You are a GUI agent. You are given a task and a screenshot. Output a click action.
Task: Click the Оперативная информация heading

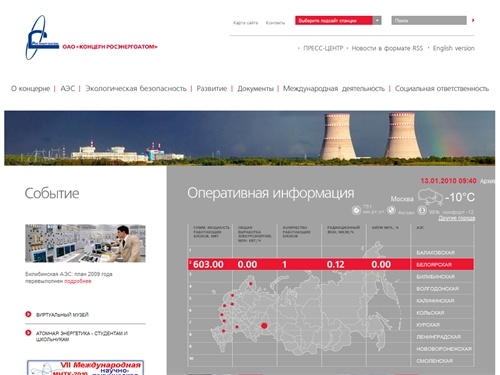pyautogui.click(x=271, y=193)
